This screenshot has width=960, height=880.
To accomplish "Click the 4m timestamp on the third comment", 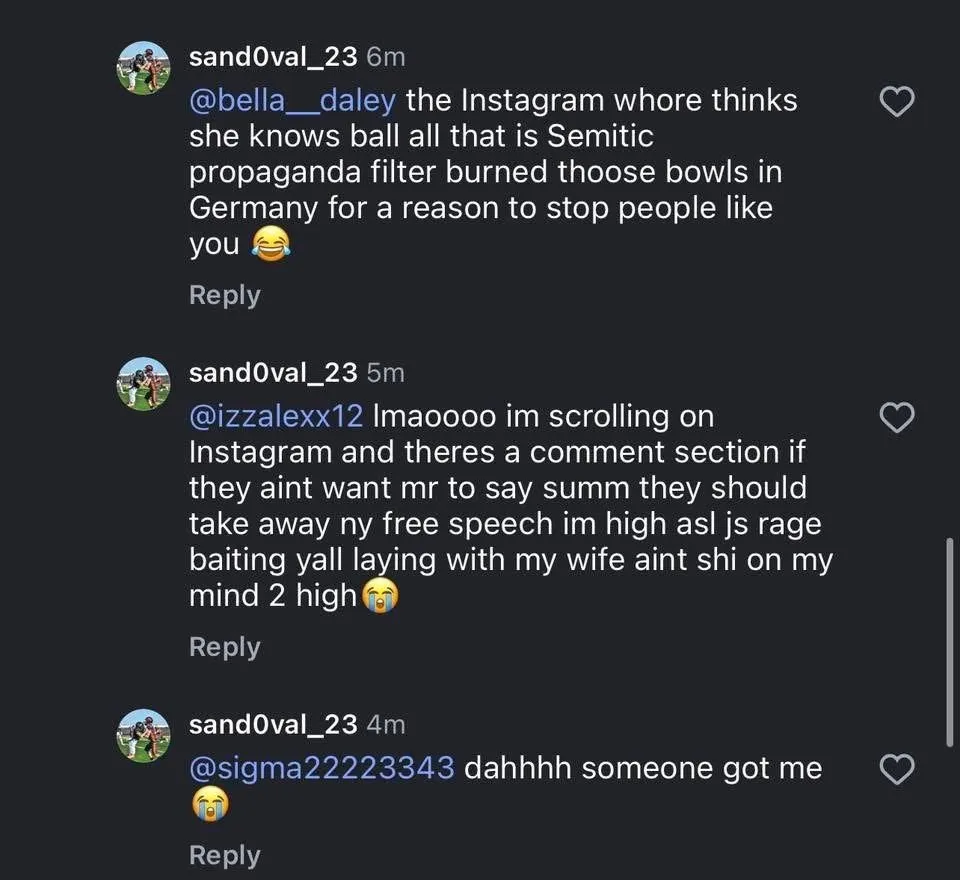I will click(x=386, y=724).
